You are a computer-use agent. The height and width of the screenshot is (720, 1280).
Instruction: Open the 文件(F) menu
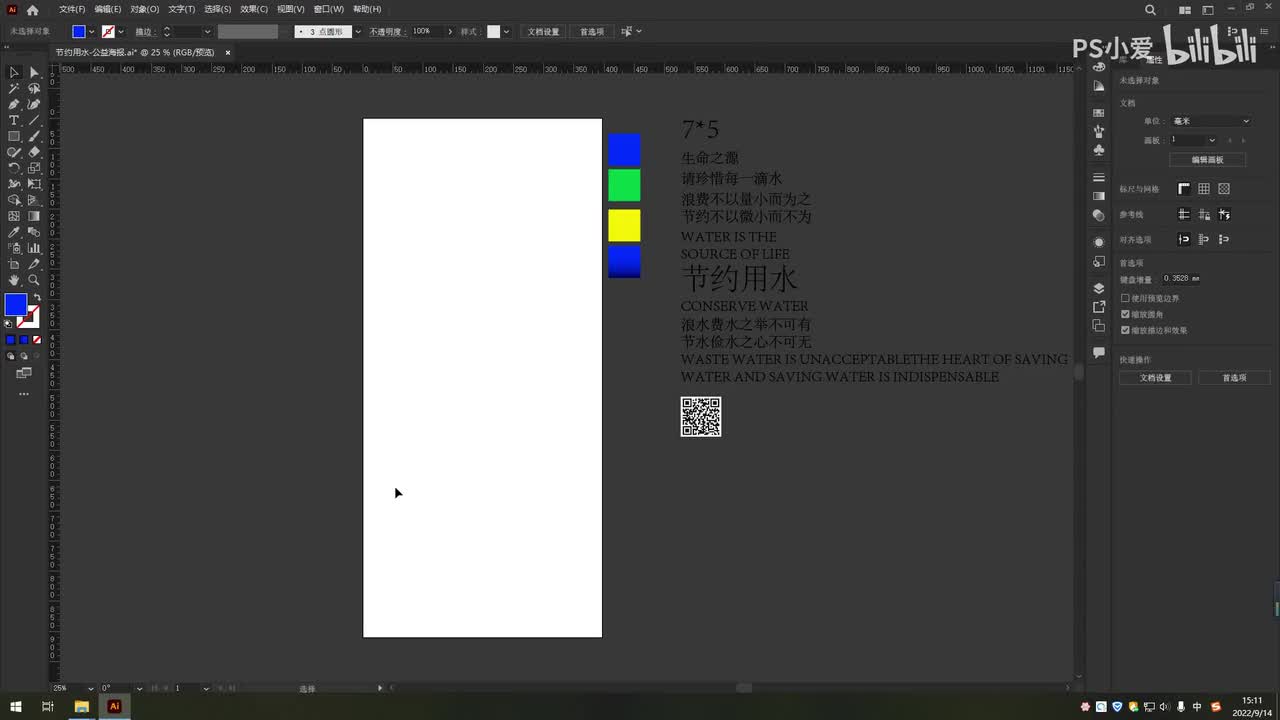pyautogui.click(x=72, y=9)
